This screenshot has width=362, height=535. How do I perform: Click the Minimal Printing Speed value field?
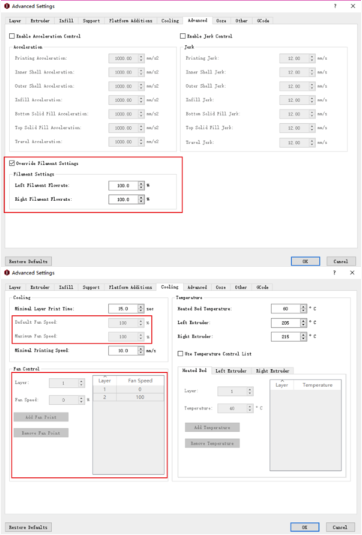123,350
